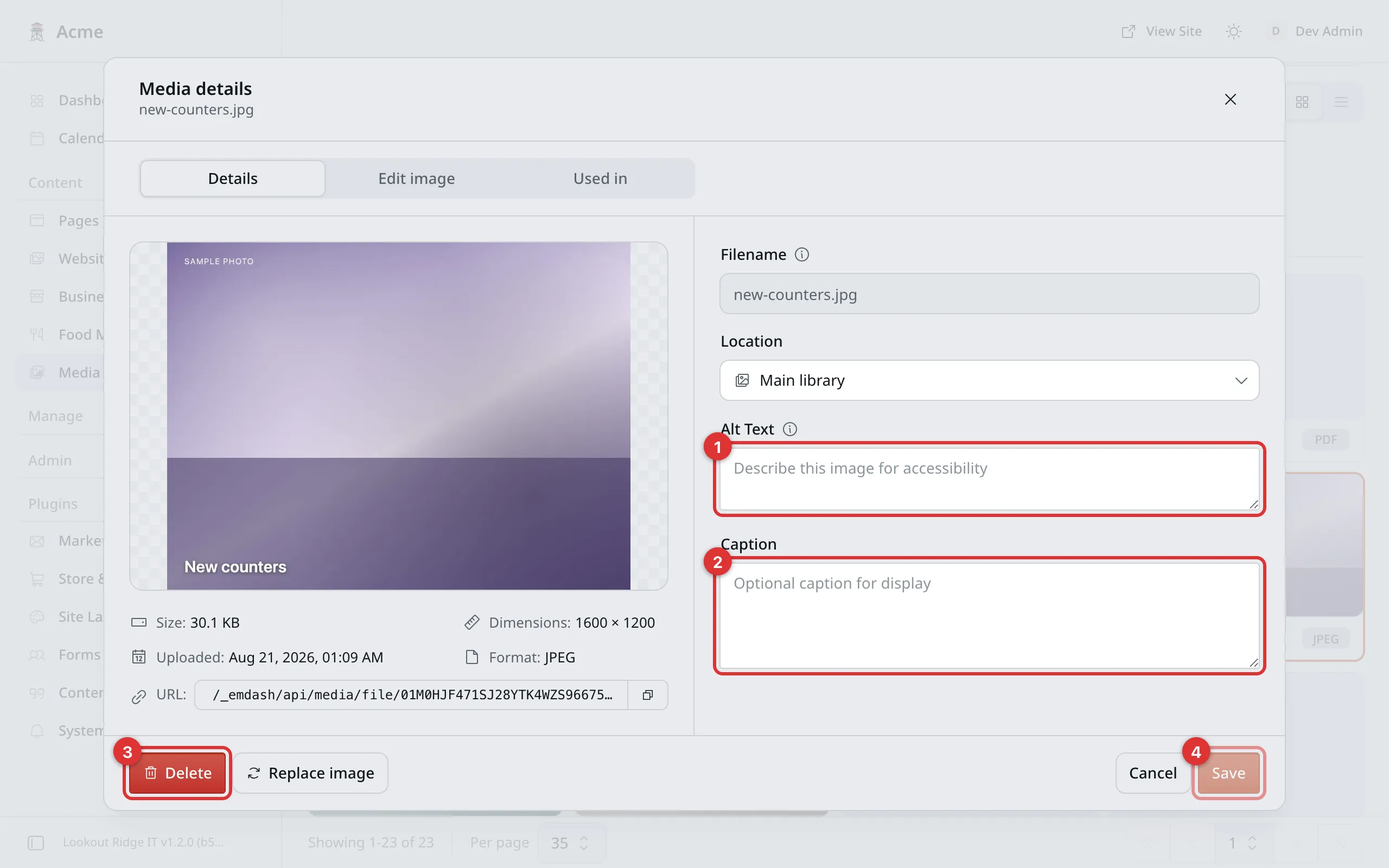Open the System sidebar item
The image size is (1389, 868).
[x=61, y=730]
